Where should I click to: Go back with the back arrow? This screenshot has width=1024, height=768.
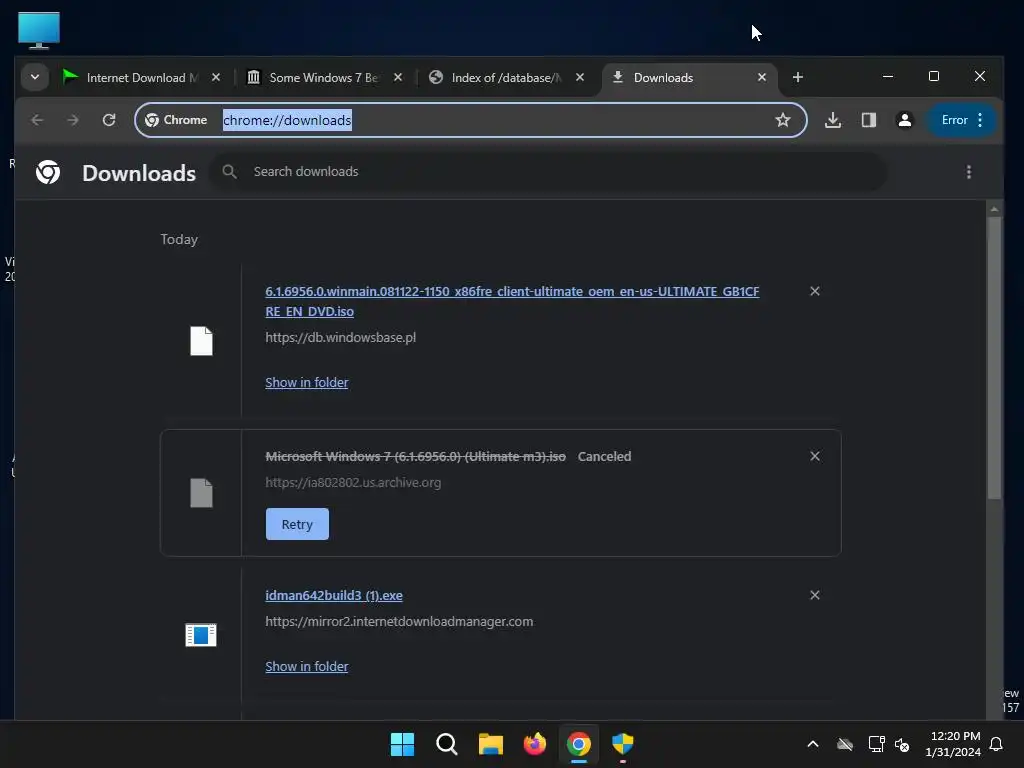tap(37, 120)
